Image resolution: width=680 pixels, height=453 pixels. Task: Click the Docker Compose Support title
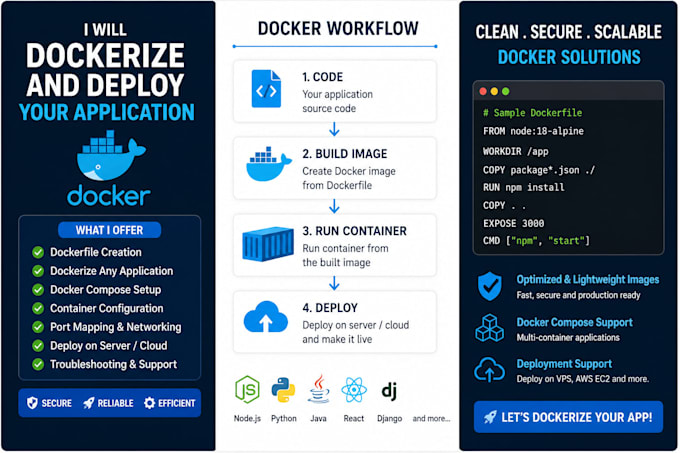(x=575, y=323)
